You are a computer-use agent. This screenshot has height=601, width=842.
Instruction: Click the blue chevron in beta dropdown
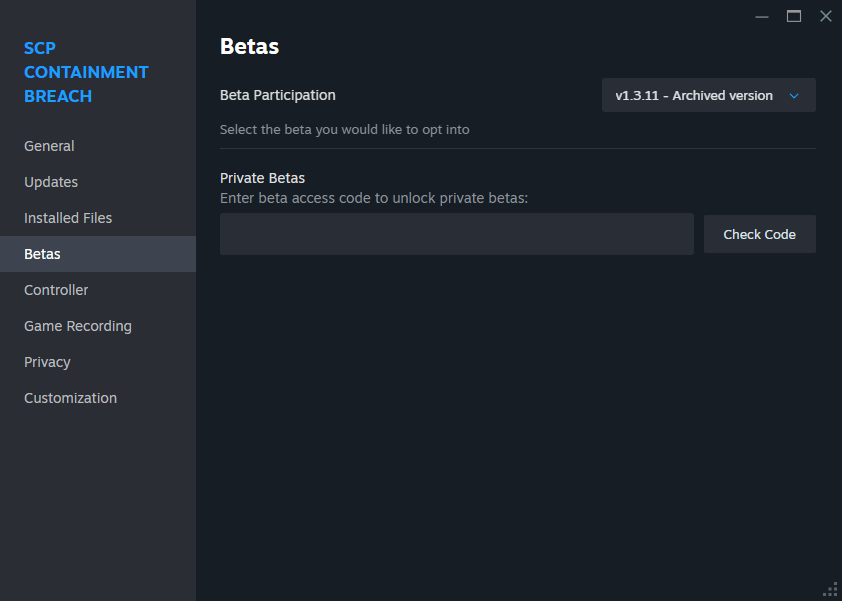point(795,96)
